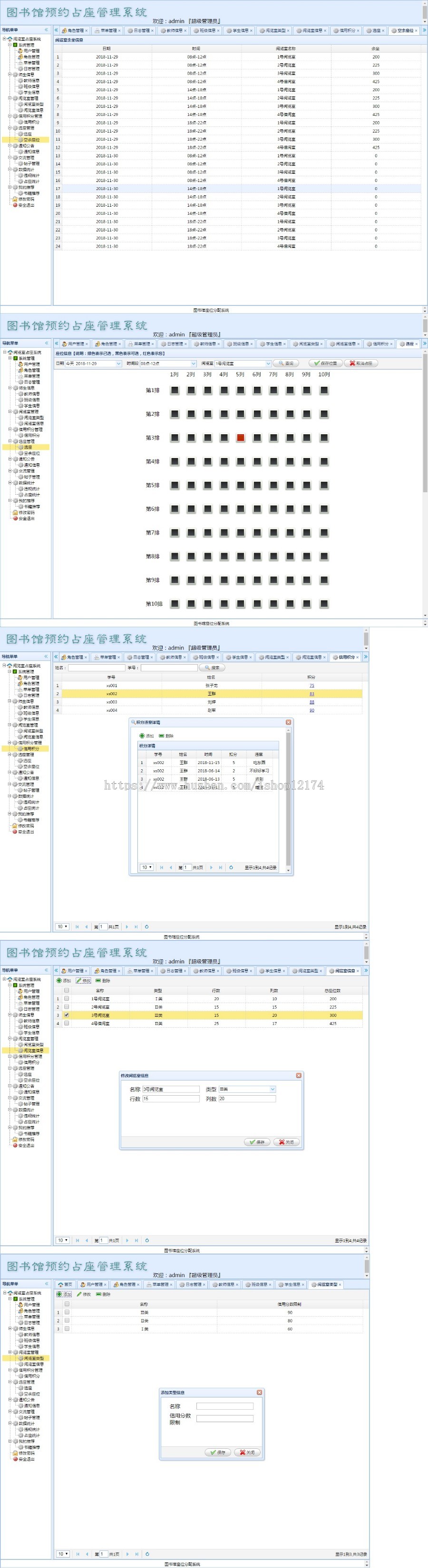This screenshot has height=1568, width=428.
Task: Click the 信用分数限制 field in the add type dialog
Action: pos(224,1419)
